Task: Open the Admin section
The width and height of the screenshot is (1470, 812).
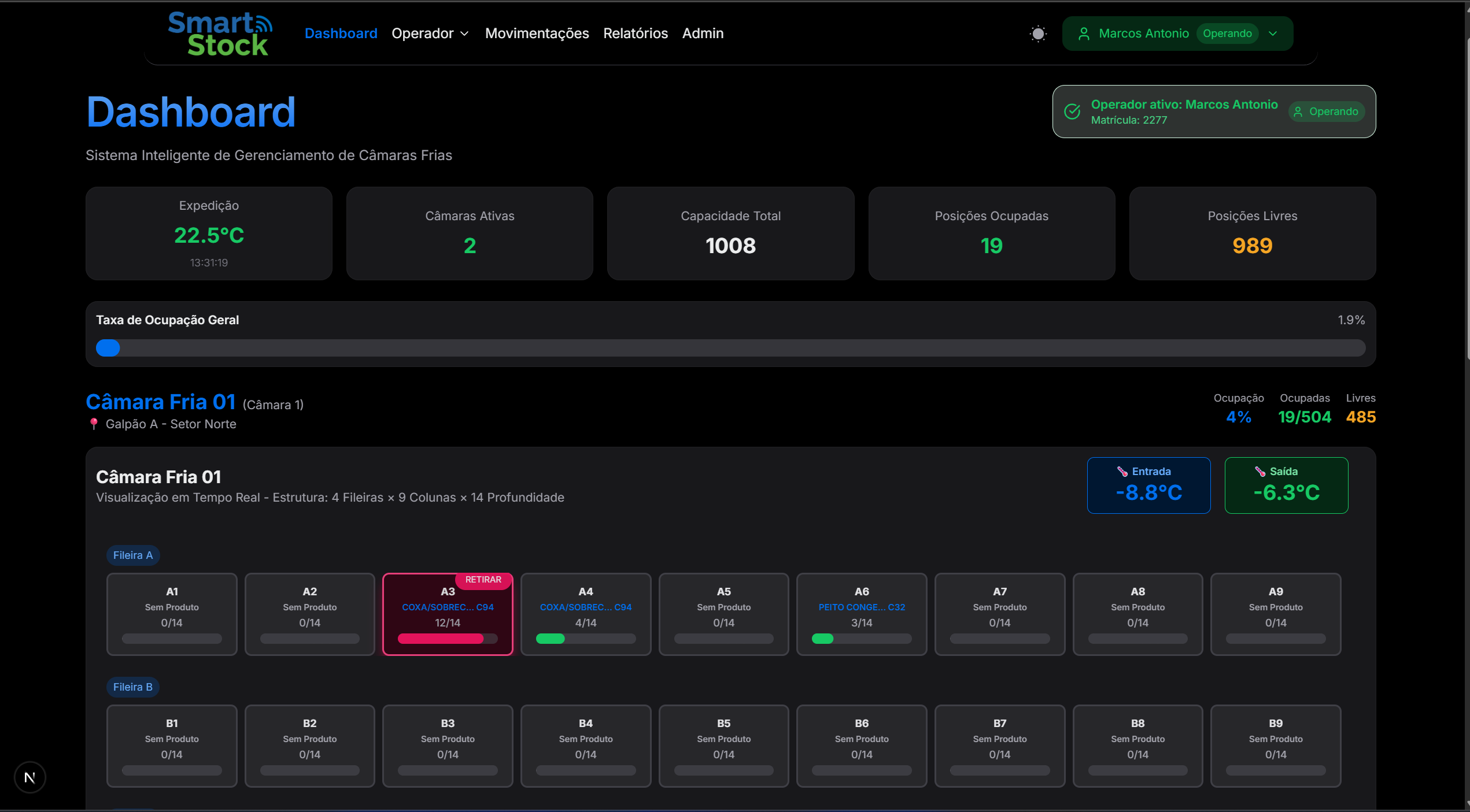Action: click(703, 34)
